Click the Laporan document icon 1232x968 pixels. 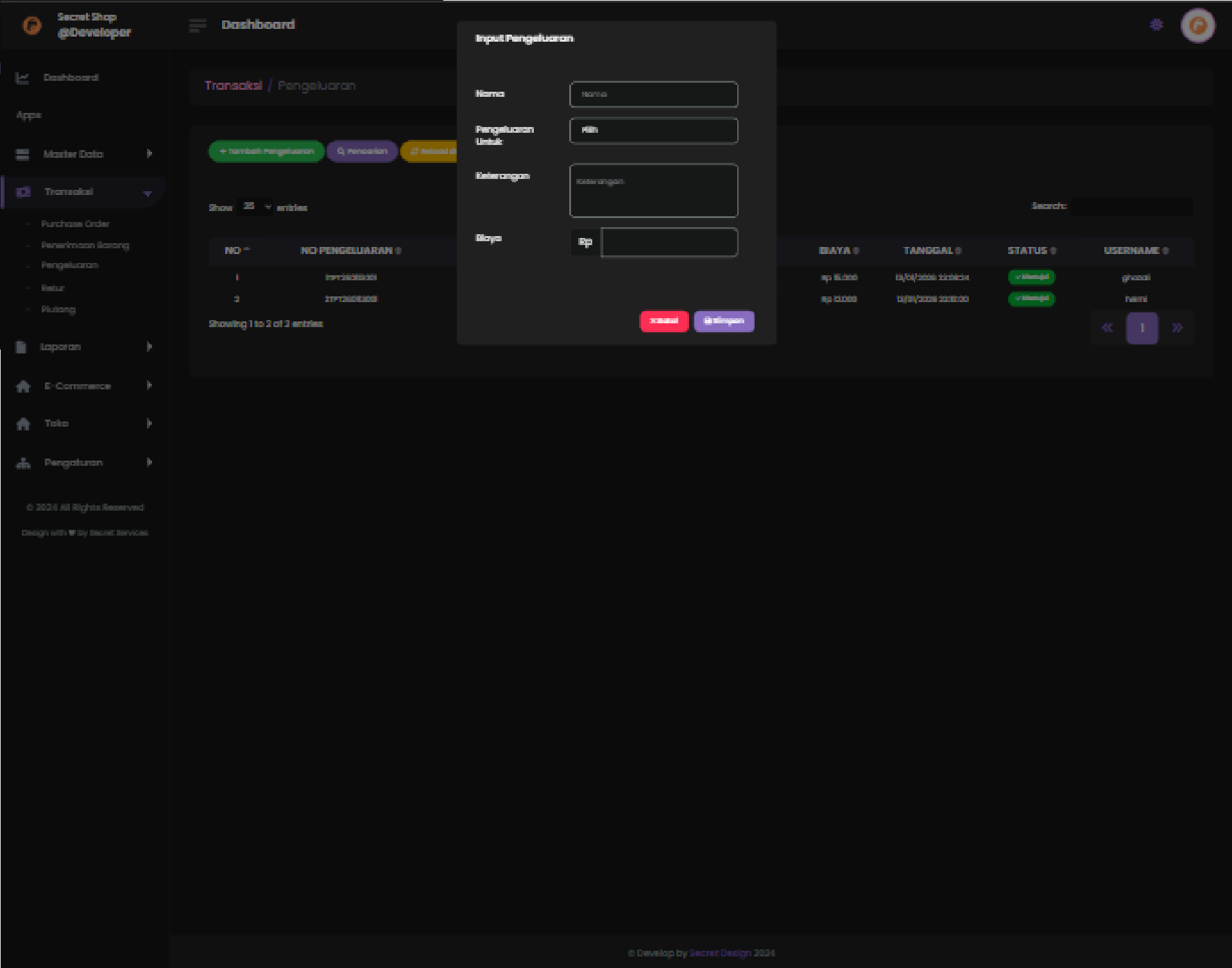pos(21,347)
